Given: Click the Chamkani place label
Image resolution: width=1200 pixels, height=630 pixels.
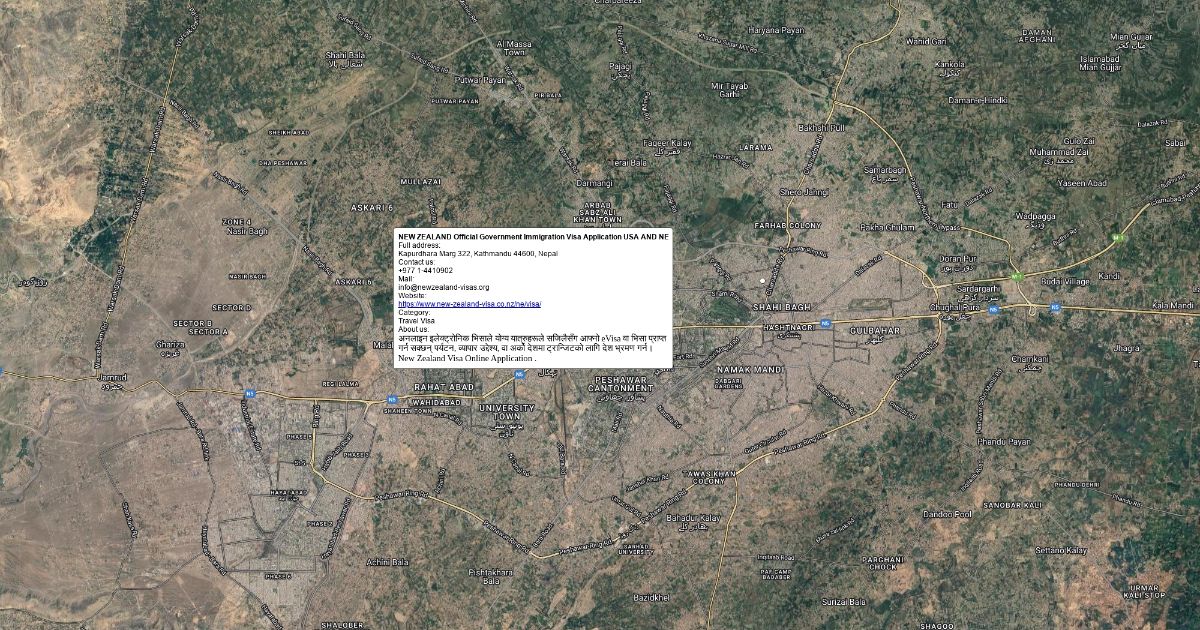Looking at the screenshot, I should 1027,358.
